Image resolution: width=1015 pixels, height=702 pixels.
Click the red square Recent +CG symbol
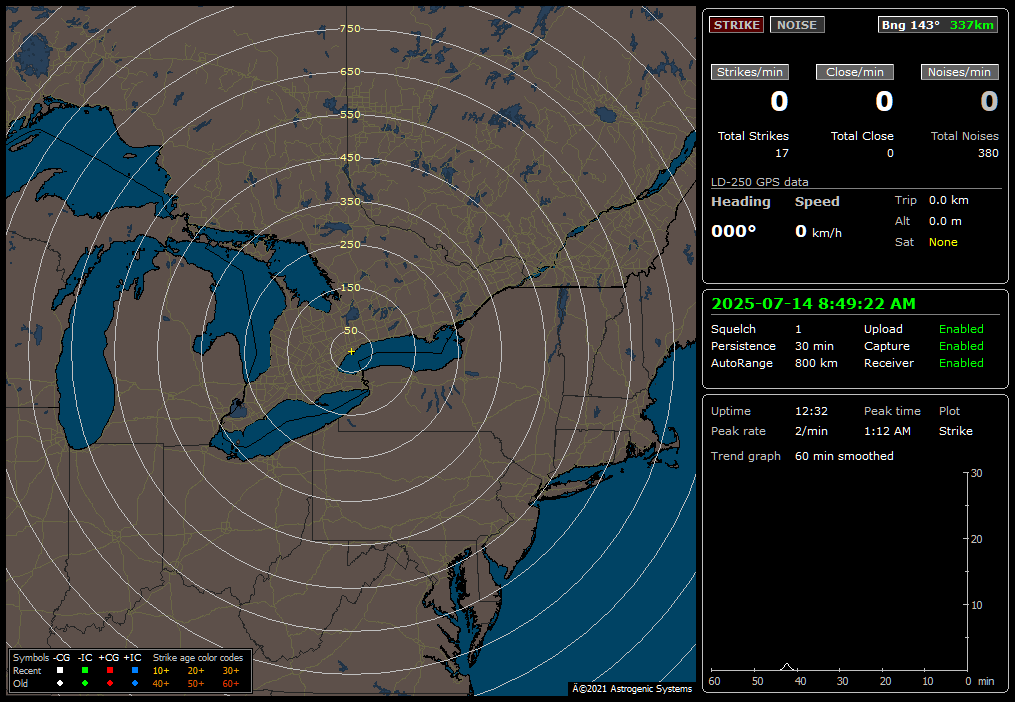pyautogui.click(x=110, y=671)
